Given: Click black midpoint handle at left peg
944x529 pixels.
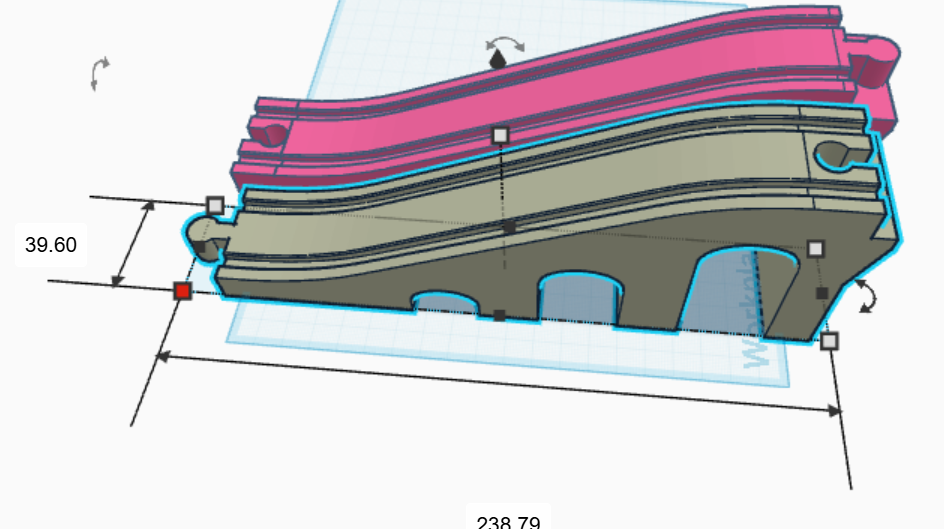Looking at the screenshot, I should point(200,247).
